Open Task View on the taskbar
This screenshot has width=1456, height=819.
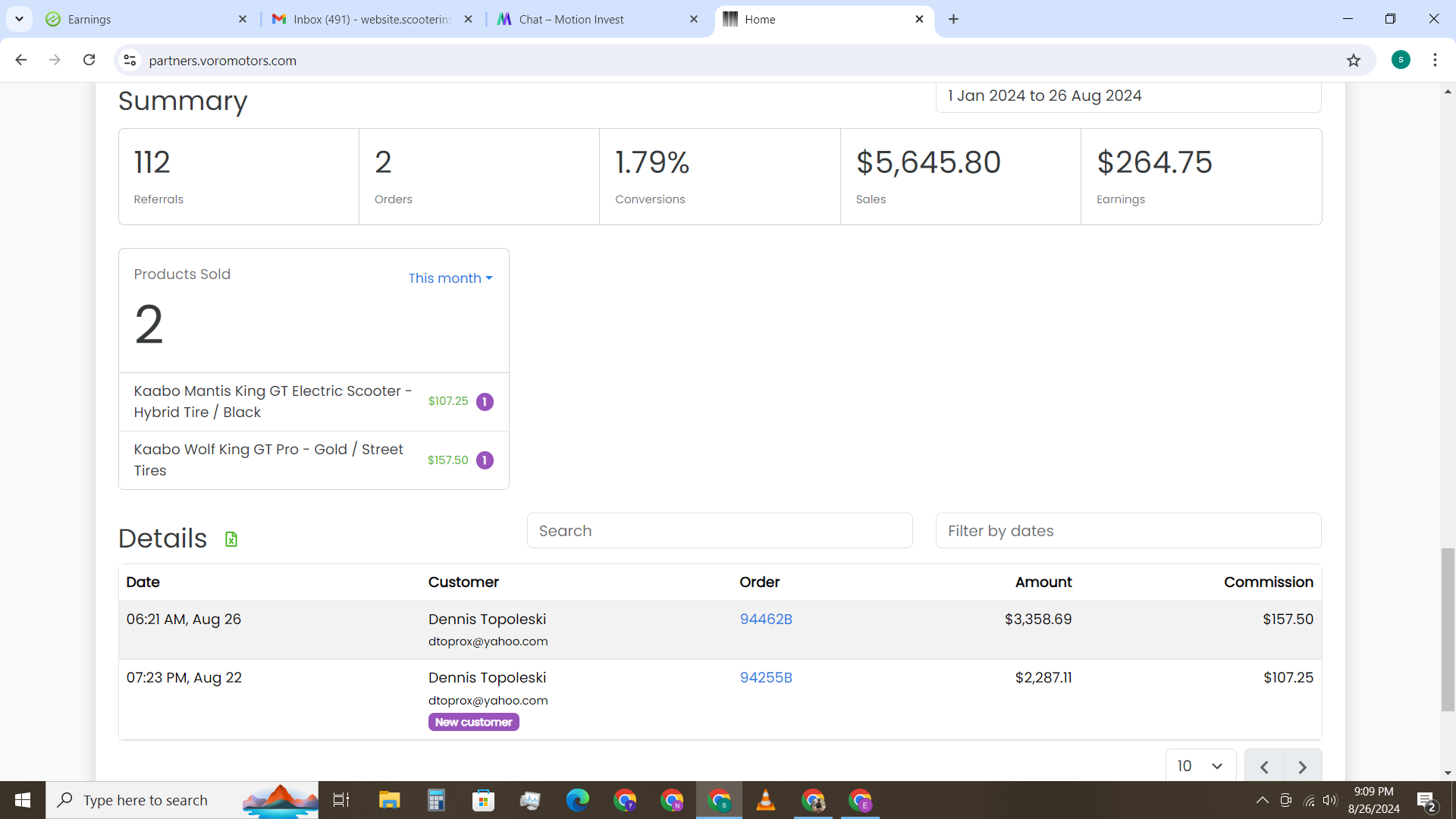point(341,800)
